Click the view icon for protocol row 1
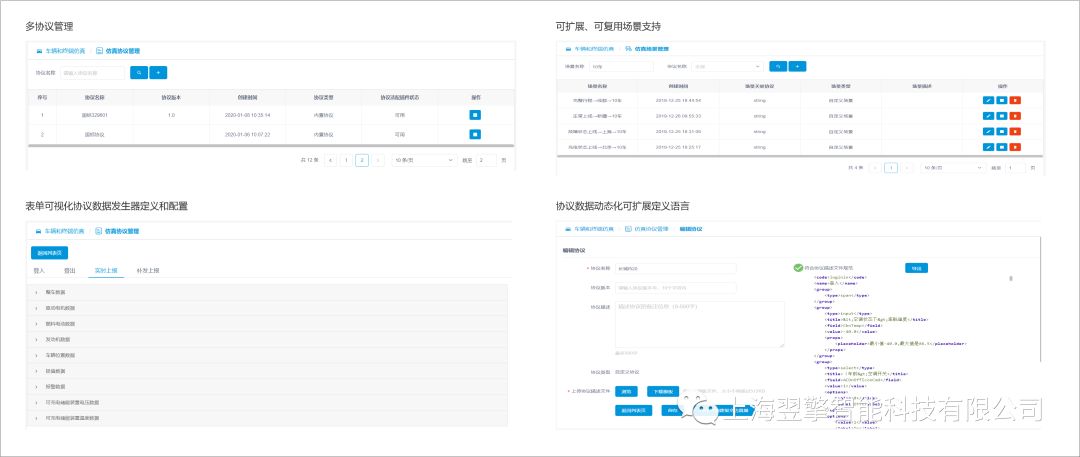Viewport: 1080px width, 457px height. tap(475, 115)
